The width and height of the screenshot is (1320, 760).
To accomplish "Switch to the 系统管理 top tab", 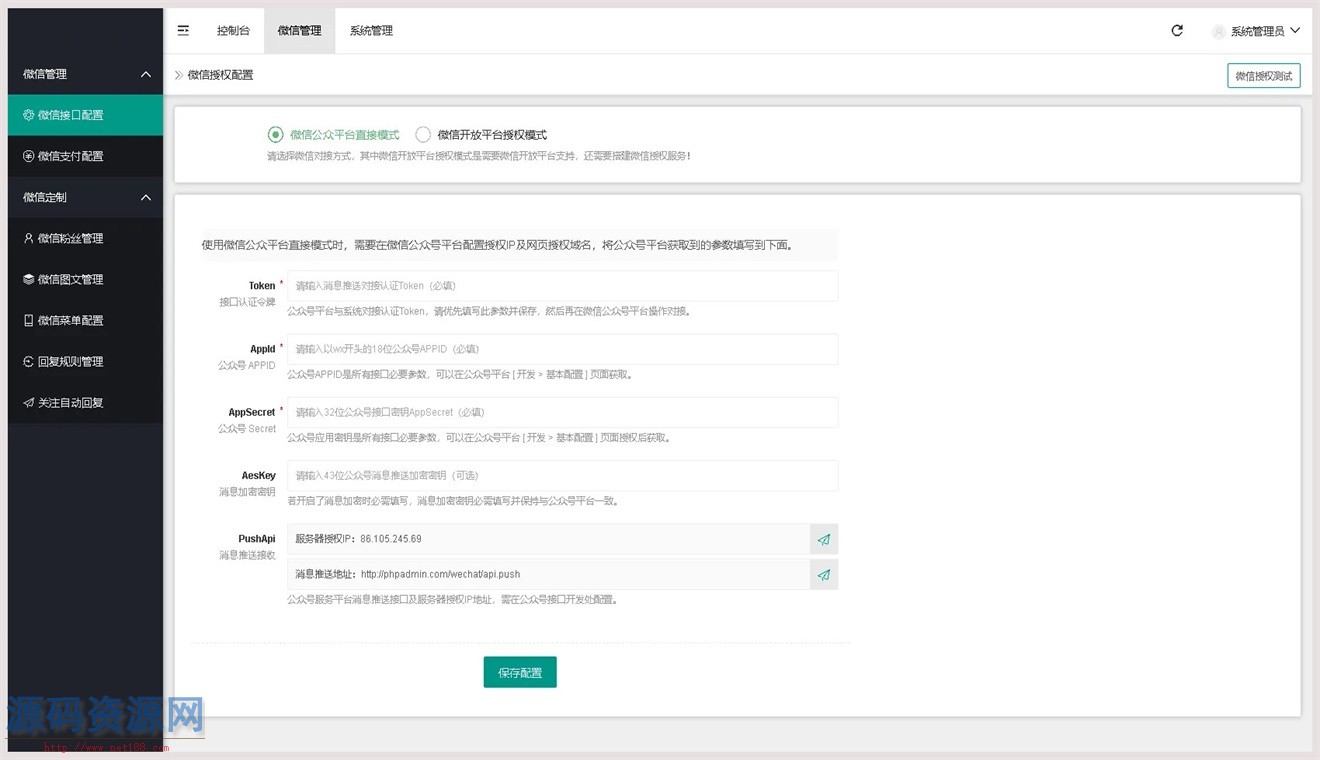I will tap(371, 31).
